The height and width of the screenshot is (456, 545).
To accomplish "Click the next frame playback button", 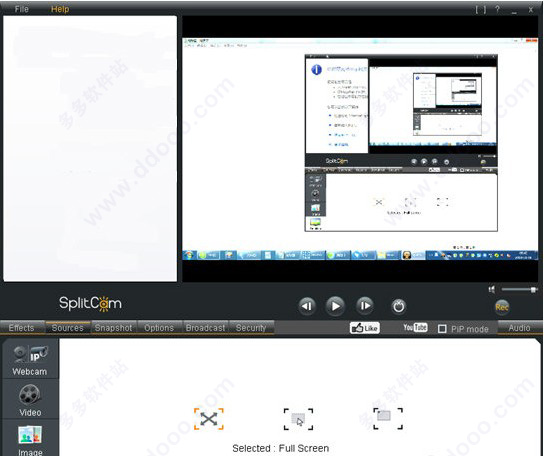I will click(365, 306).
